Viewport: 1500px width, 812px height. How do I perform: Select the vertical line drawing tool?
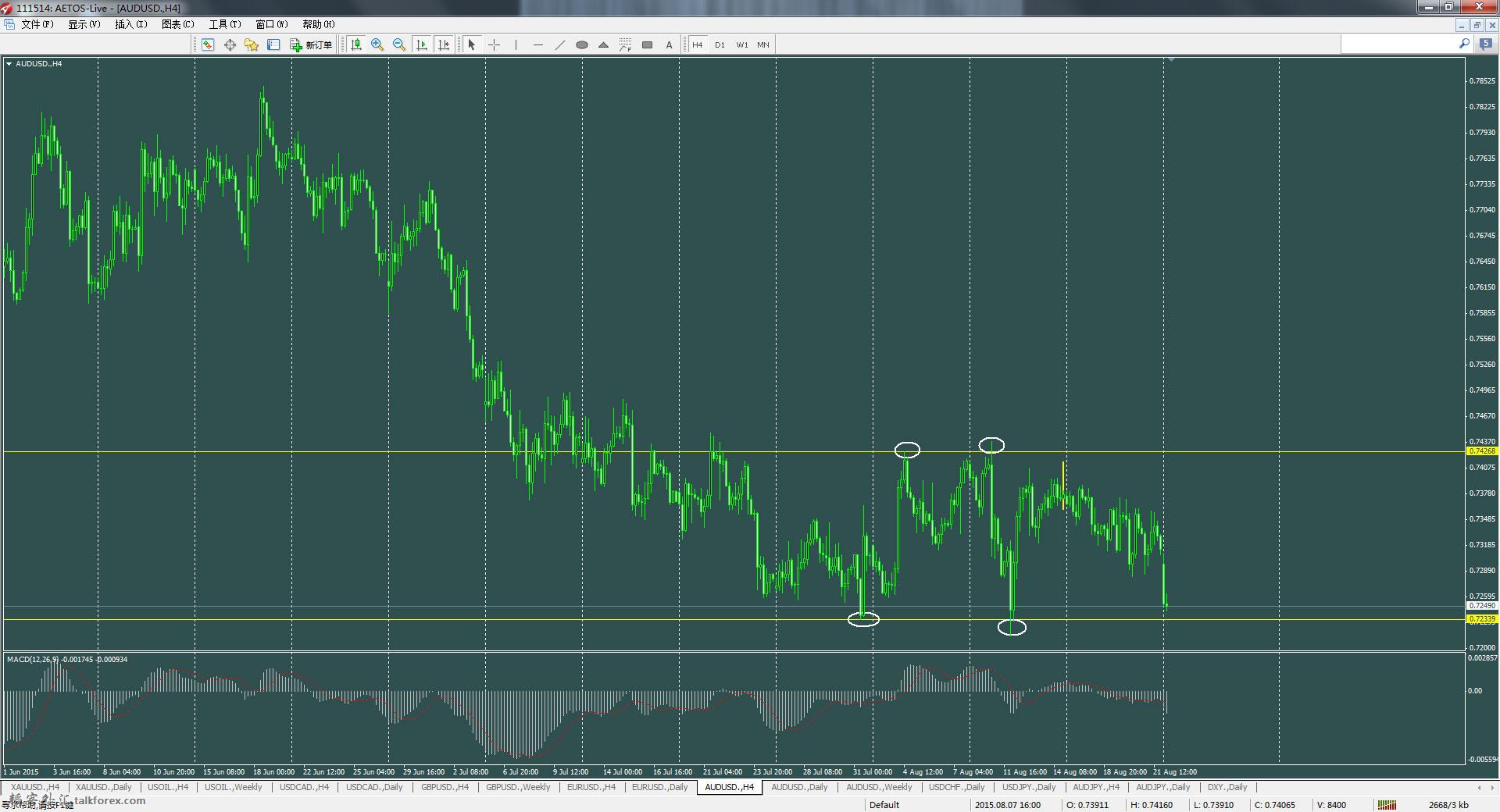point(516,45)
